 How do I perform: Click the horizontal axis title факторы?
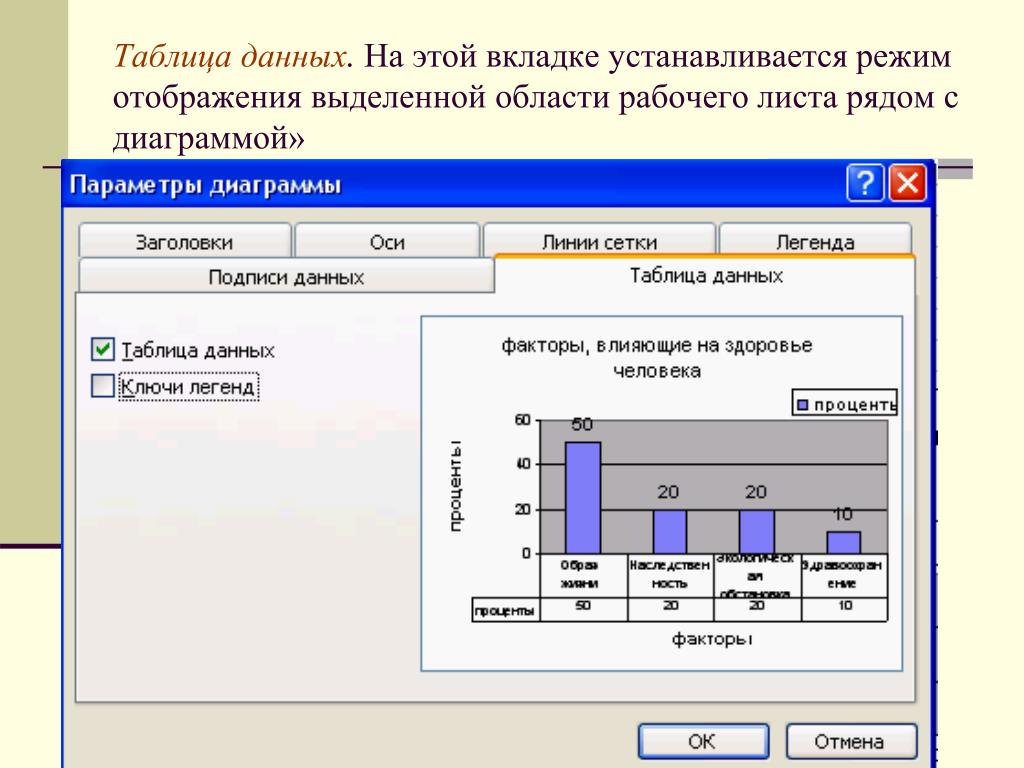[712, 638]
